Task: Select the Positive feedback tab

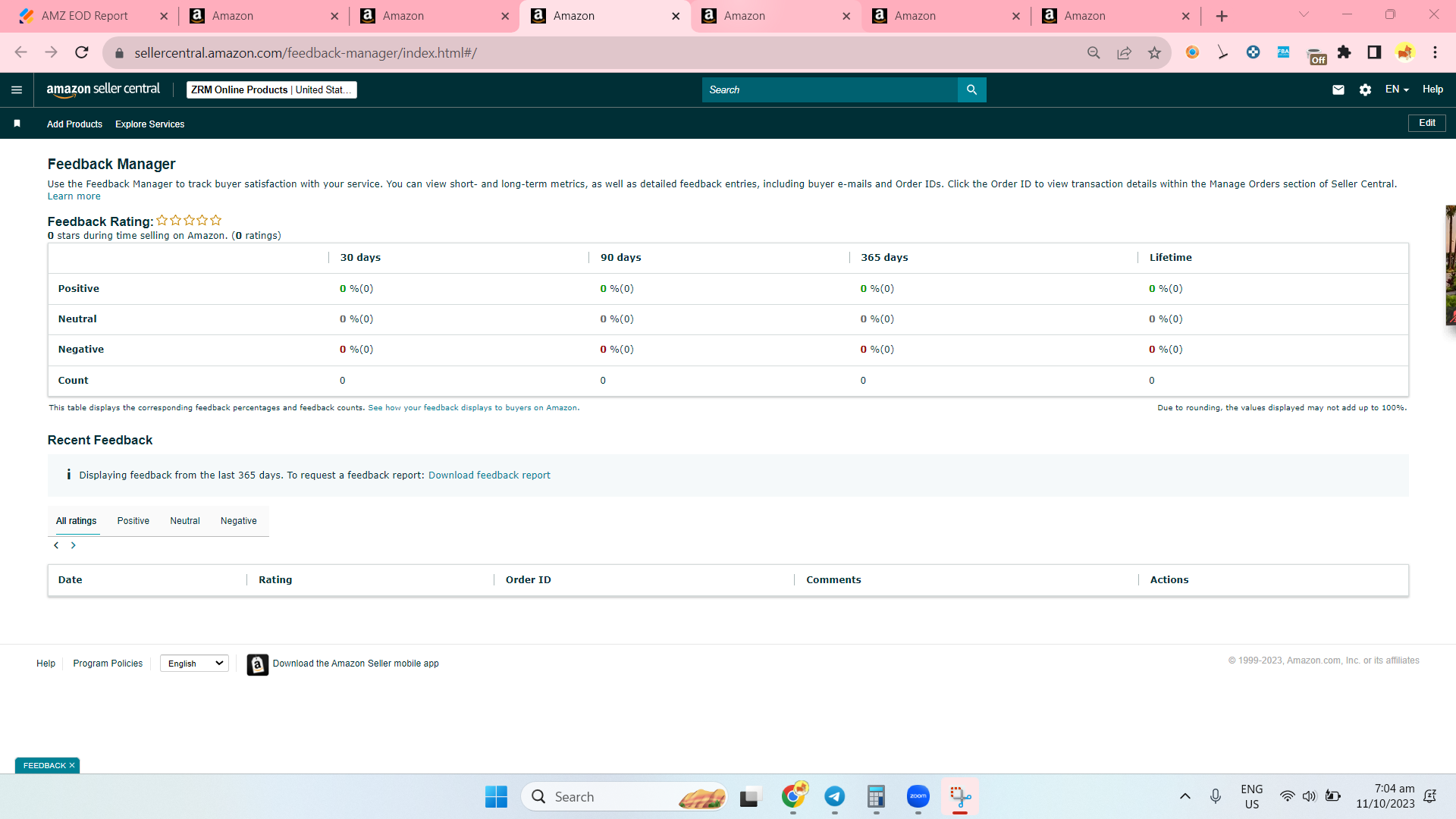Action: pos(133,521)
